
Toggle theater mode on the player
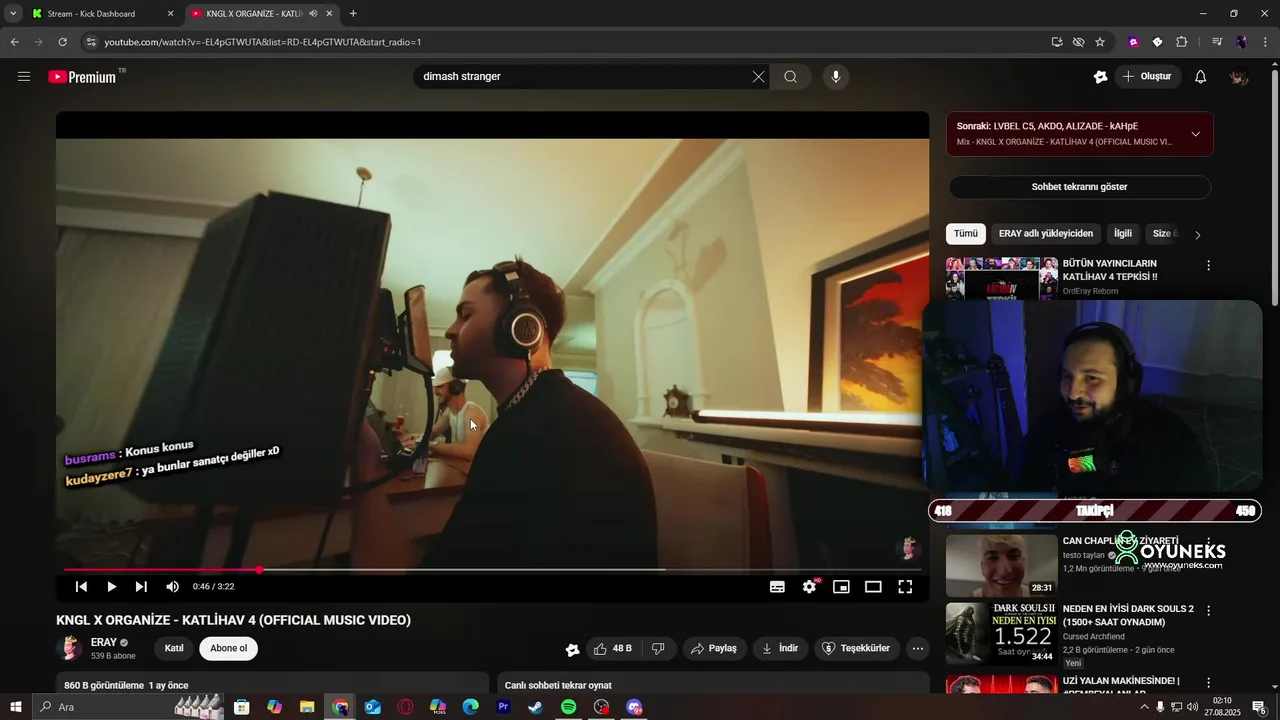[873, 587]
